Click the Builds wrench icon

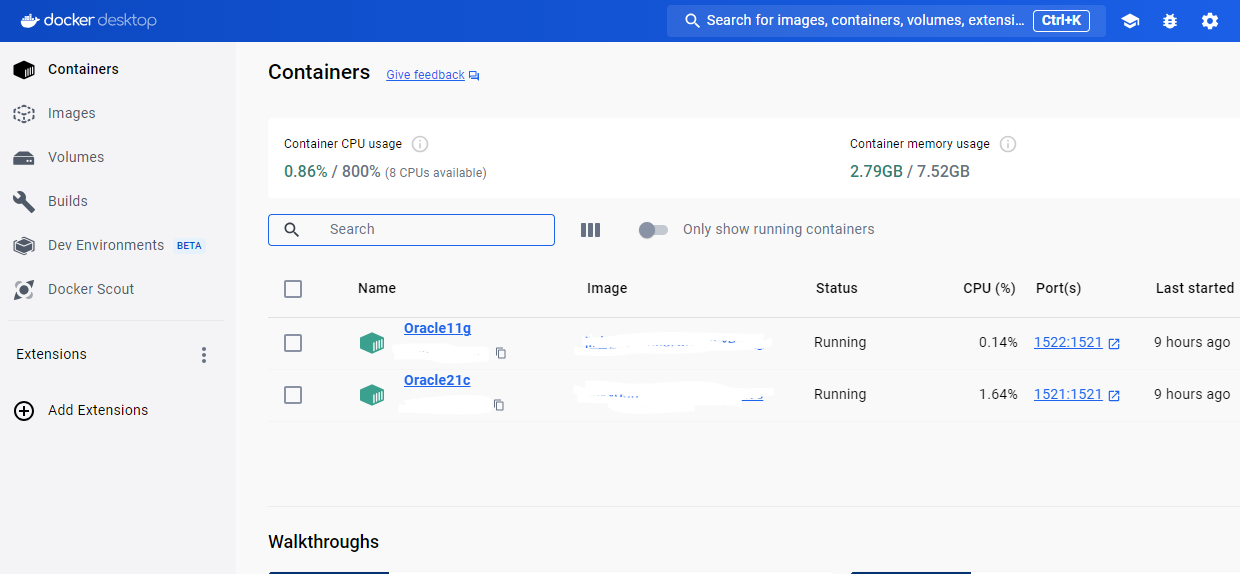24,202
